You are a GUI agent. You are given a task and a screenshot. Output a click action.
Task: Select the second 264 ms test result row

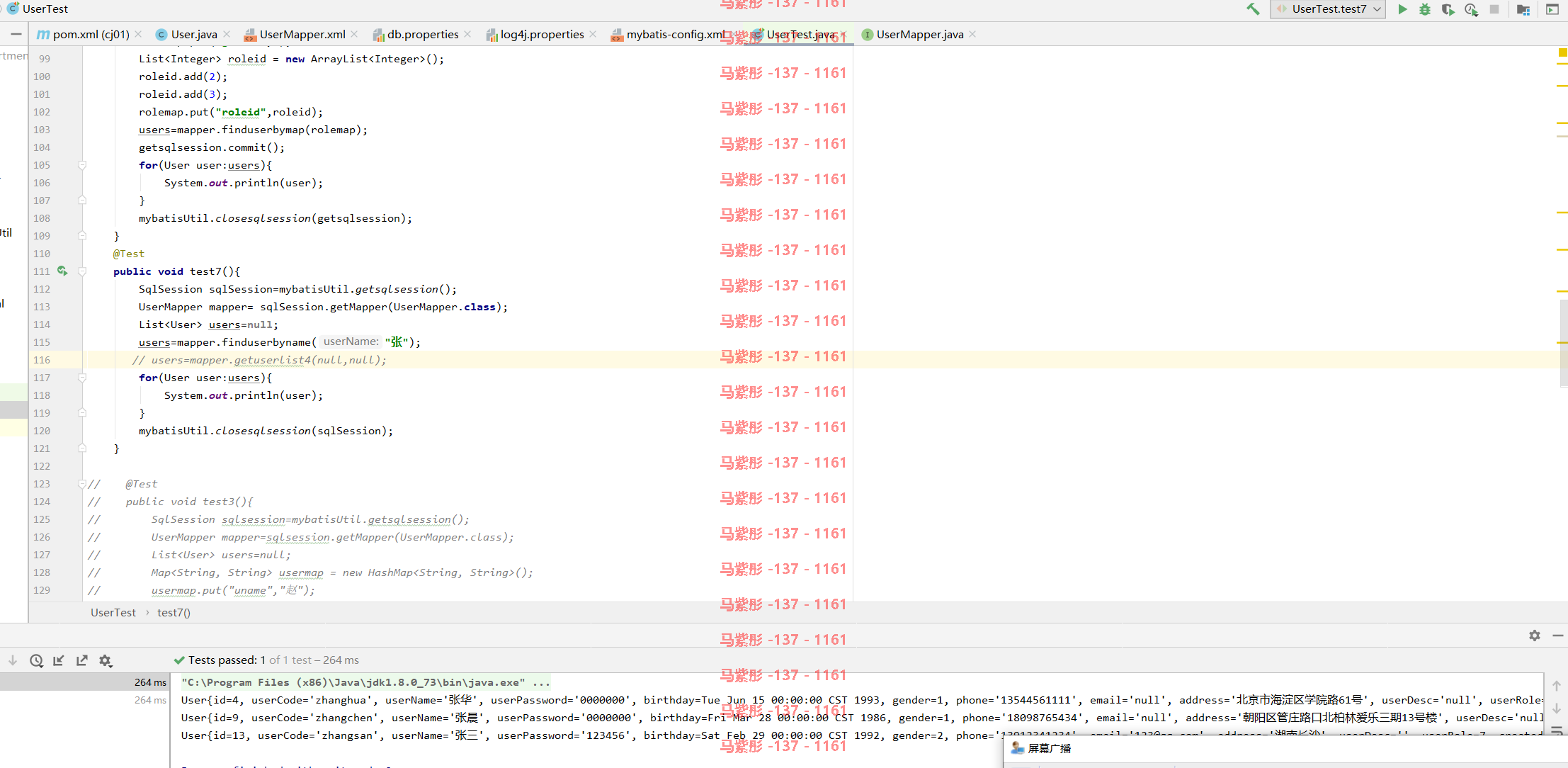click(84, 700)
